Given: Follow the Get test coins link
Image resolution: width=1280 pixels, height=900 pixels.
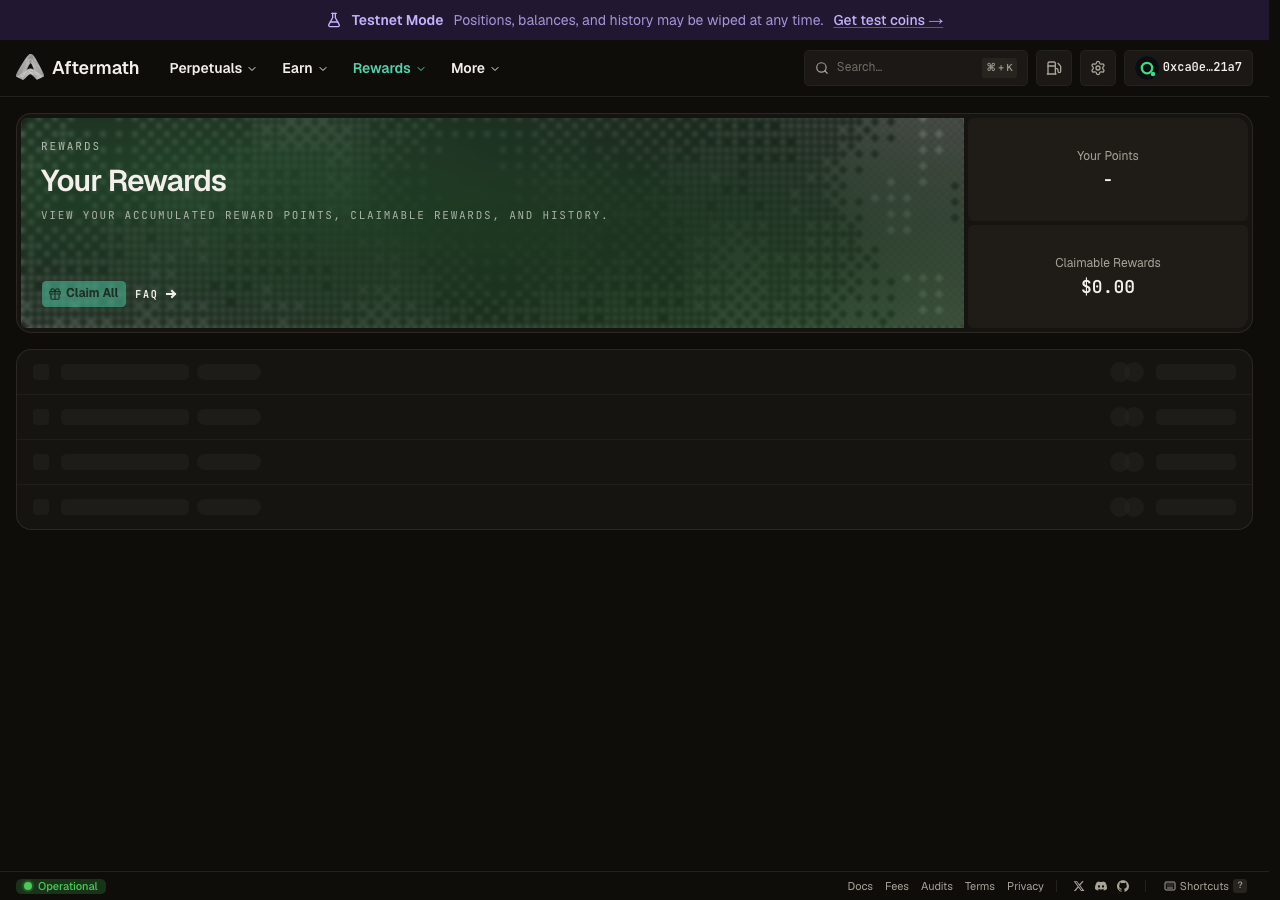Looking at the screenshot, I should [x=888, y=20].
